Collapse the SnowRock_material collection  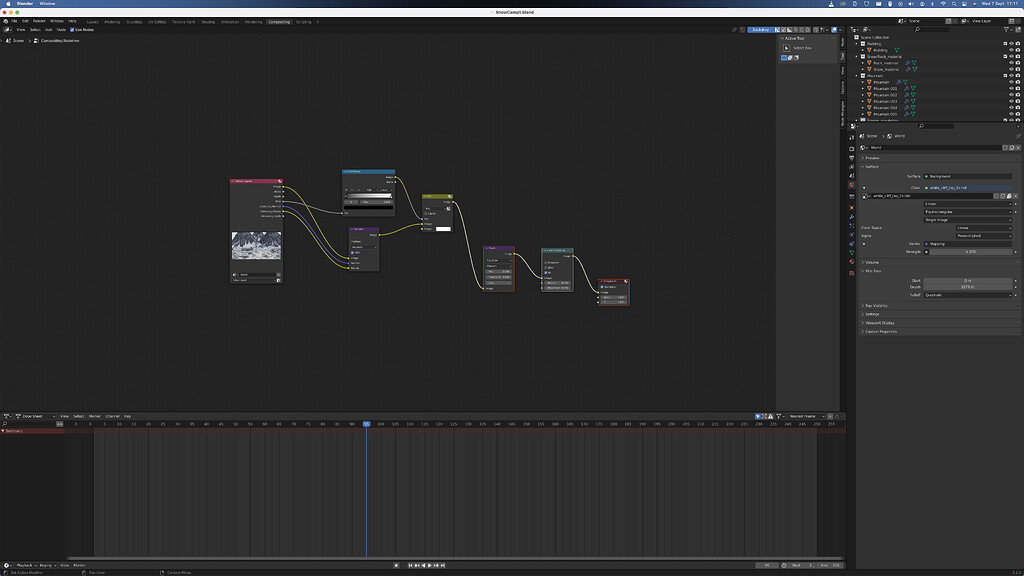click(857, 56)
